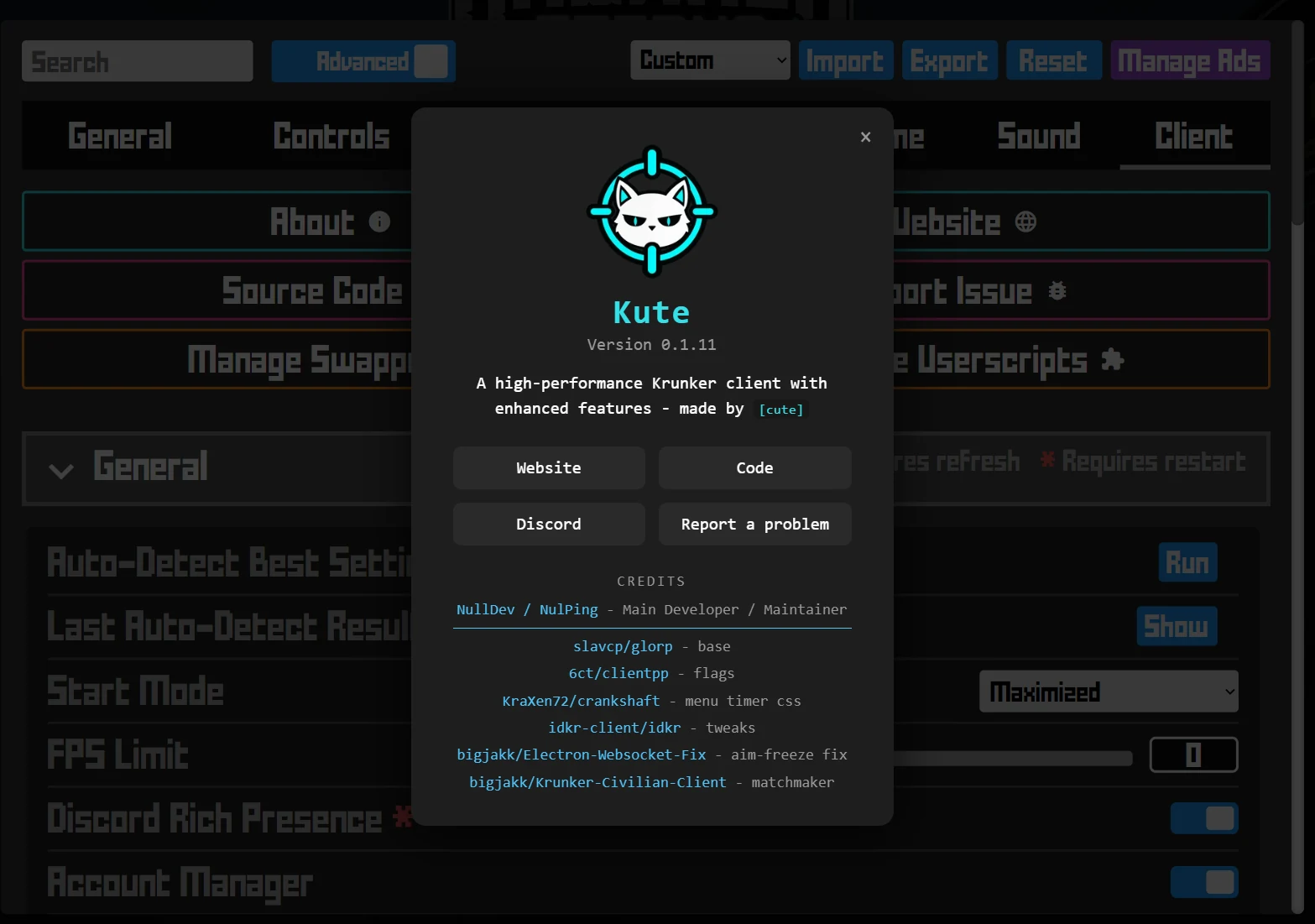Open Manage Ads button
1315x924 pixels.
(x=1190, y=60)
